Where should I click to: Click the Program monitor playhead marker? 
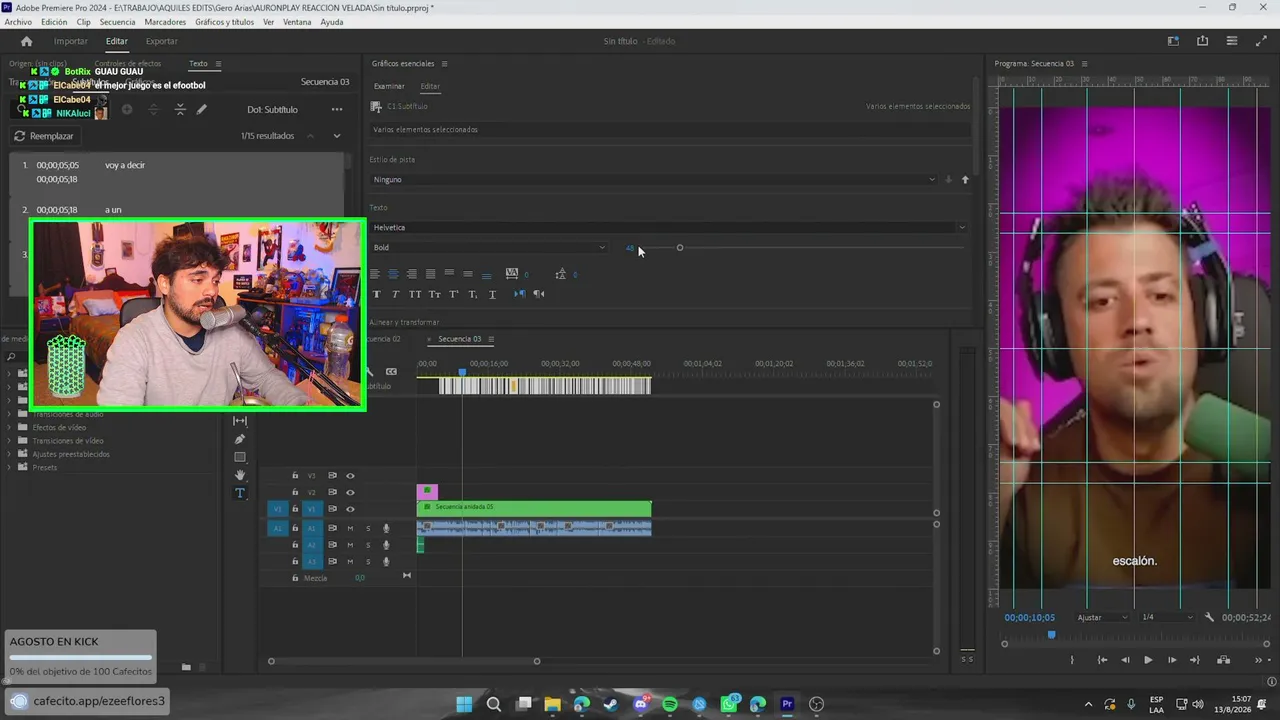pos(1051,635)
